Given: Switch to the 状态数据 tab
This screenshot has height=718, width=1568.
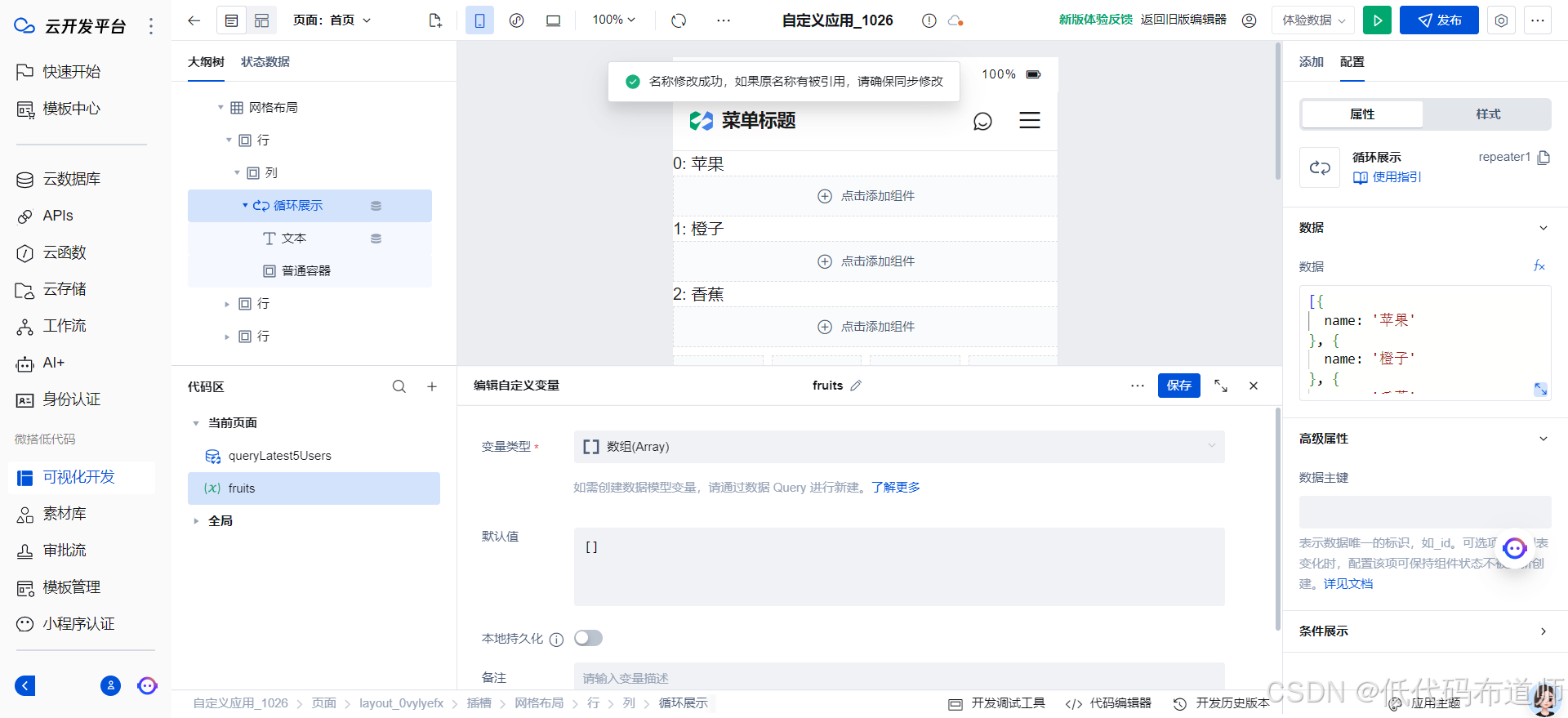Looking at the screenshot, I should pyautogui.click(x=265, y=62).
